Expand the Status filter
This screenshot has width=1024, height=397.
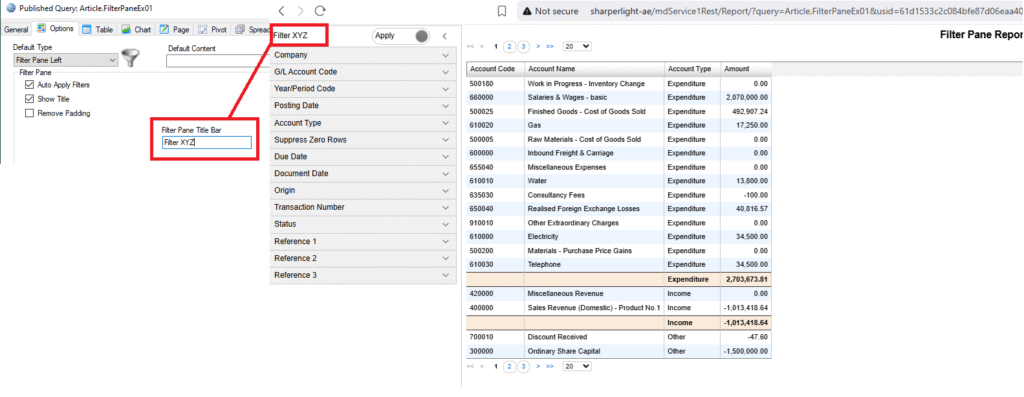point(363,224)
